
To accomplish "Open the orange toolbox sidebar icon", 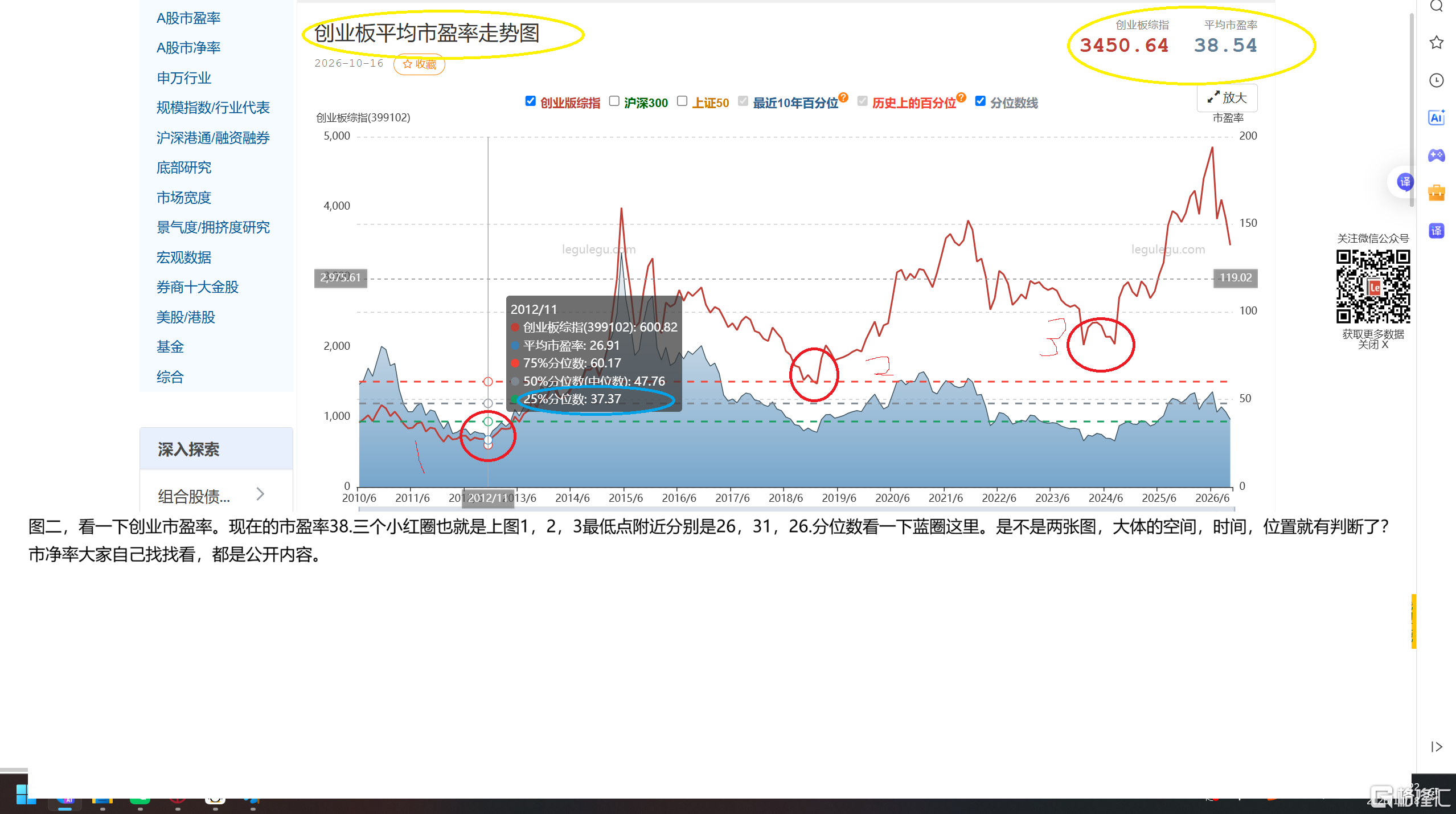I will pyautogui.click(x=1436, y=193).
